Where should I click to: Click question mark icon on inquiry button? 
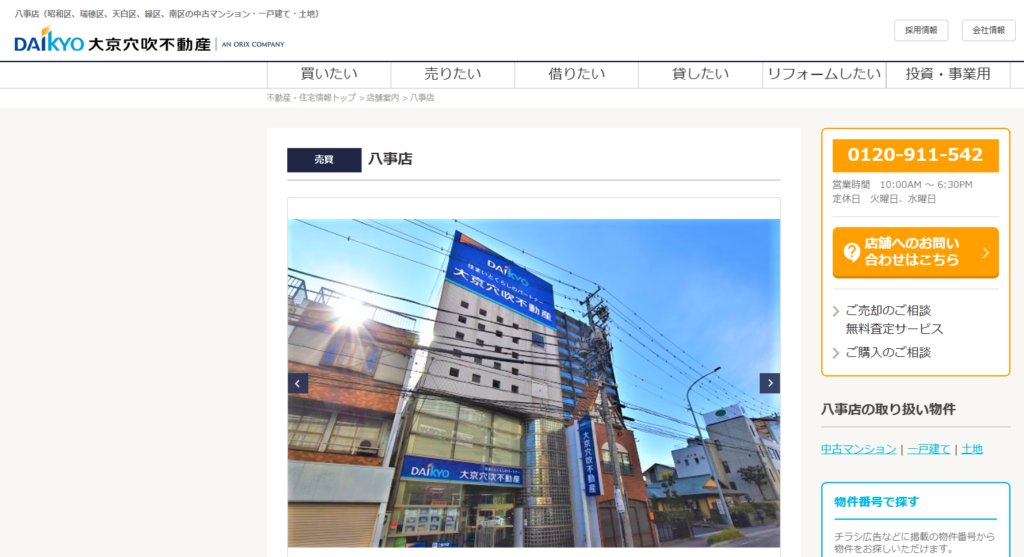pos(852,252)
